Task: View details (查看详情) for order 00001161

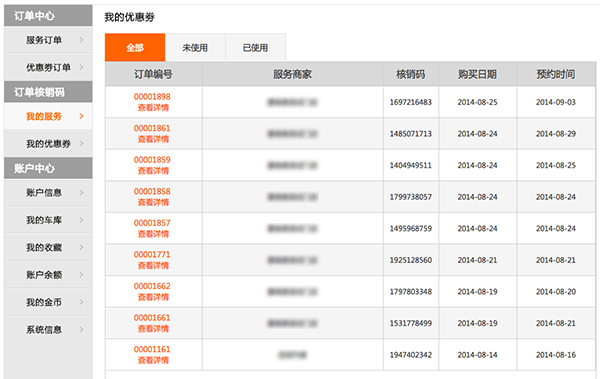Action: [153, 361]
